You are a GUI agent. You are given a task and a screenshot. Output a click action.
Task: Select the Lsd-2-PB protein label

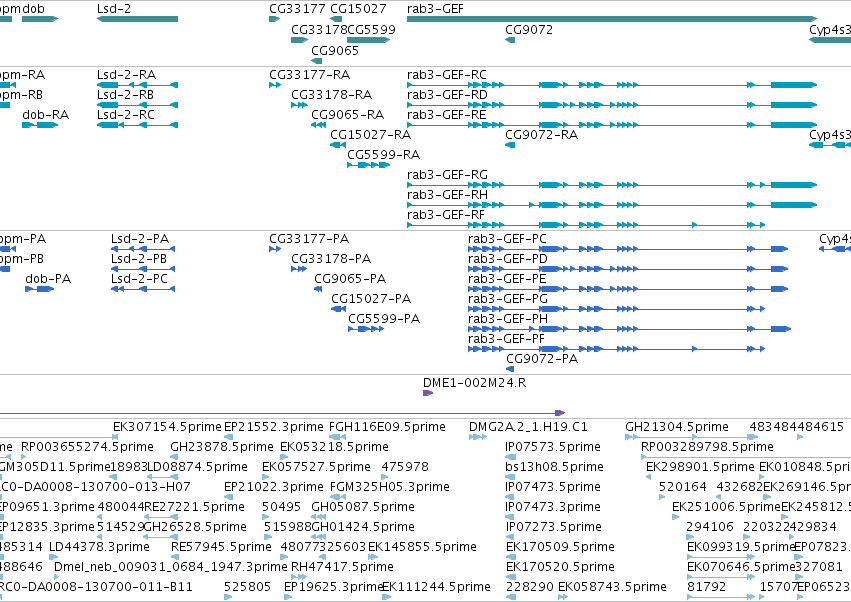point(139,259)
